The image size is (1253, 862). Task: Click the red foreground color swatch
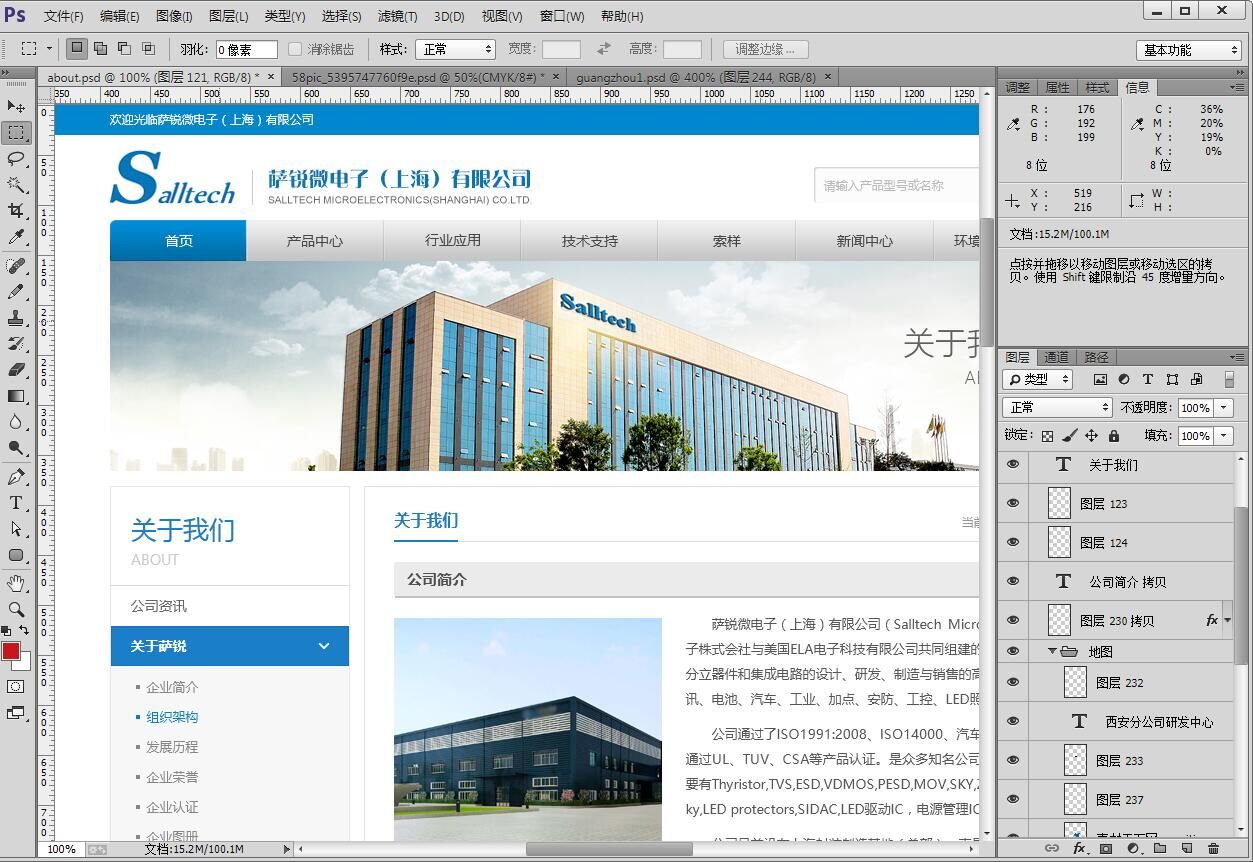coord(11,651)
